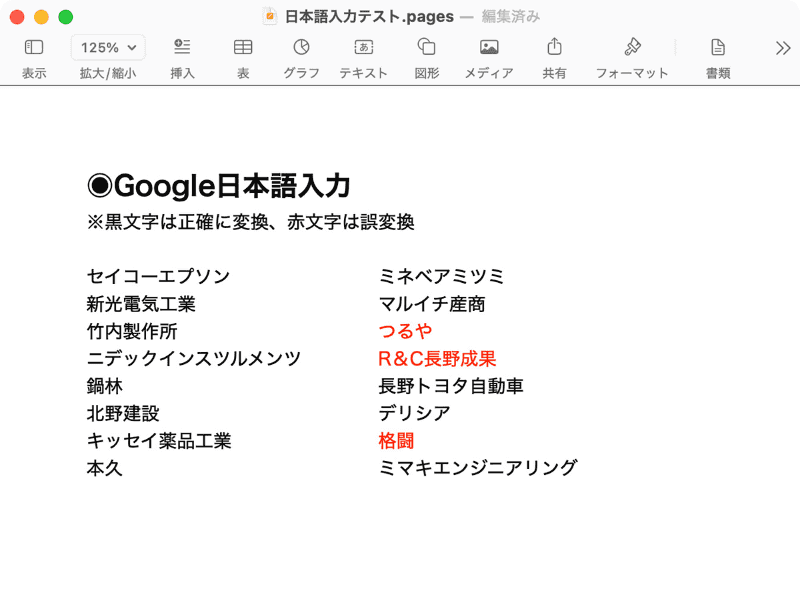Click the text 北野建設
Viewport: 800px width, 607px height.
[123, 414]
